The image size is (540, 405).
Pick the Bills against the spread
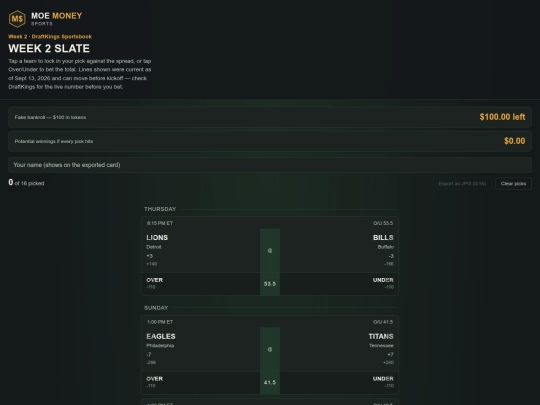(339, 251)
